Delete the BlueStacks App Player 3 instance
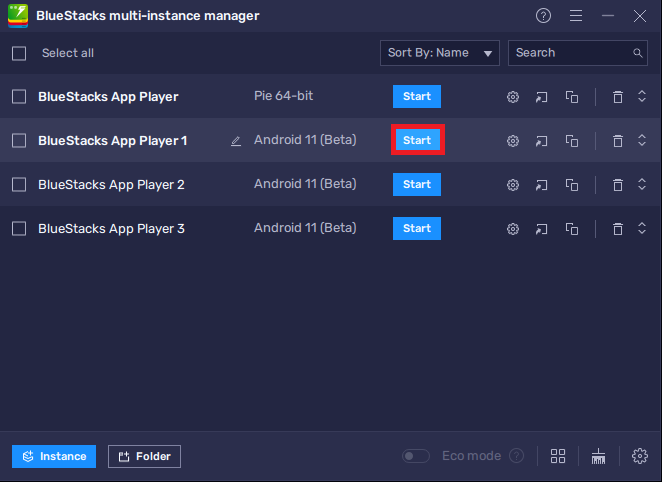662x482 pixels. [618, 229]
